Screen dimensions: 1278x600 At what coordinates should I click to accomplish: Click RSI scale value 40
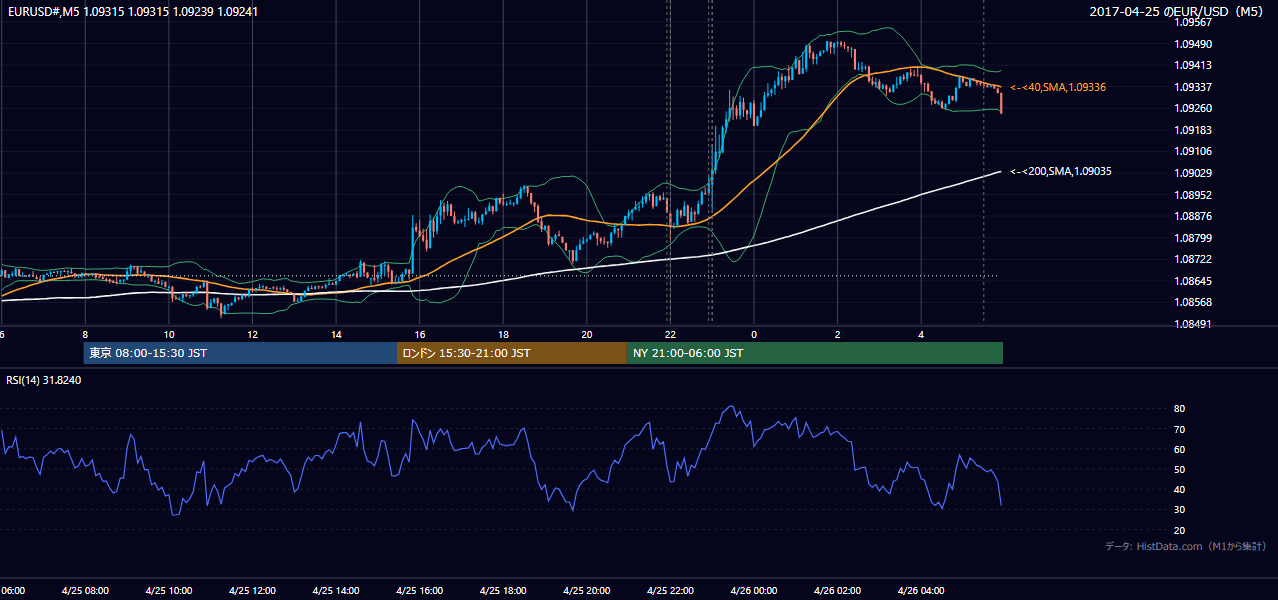1180,489
